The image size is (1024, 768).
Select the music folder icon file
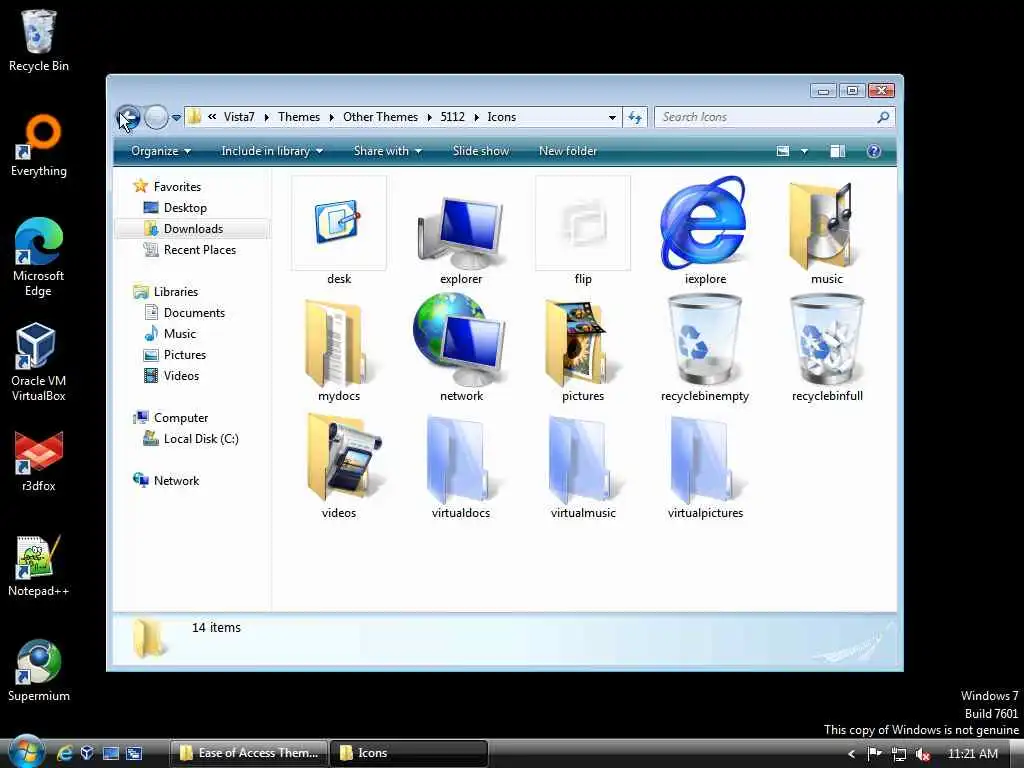[827, 230]
